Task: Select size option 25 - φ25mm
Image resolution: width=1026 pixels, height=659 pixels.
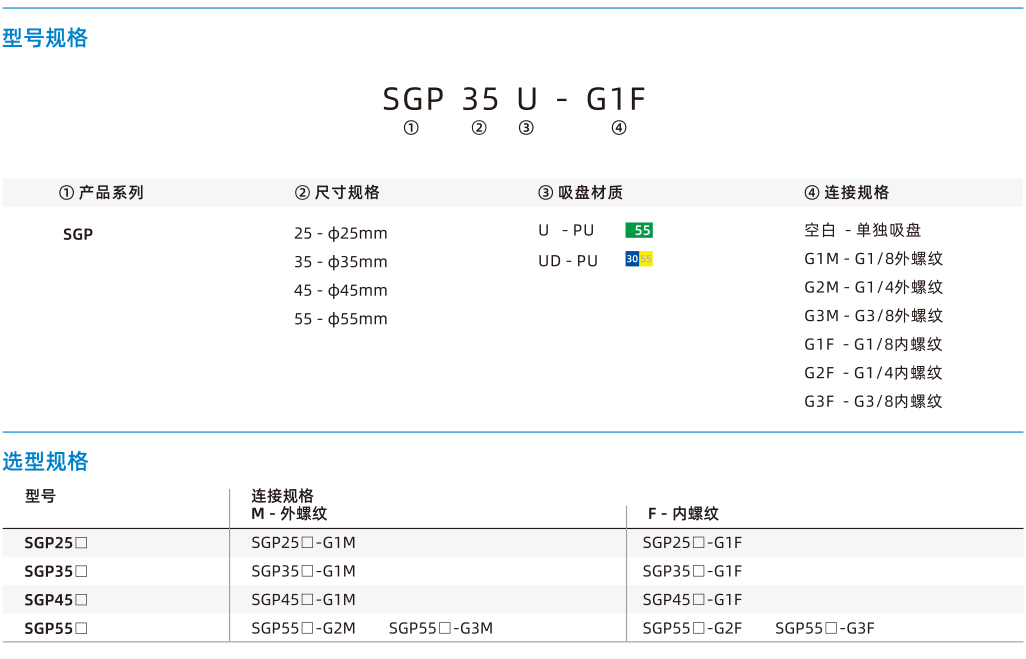Action: pyautogui.click(x=341, y=234)
